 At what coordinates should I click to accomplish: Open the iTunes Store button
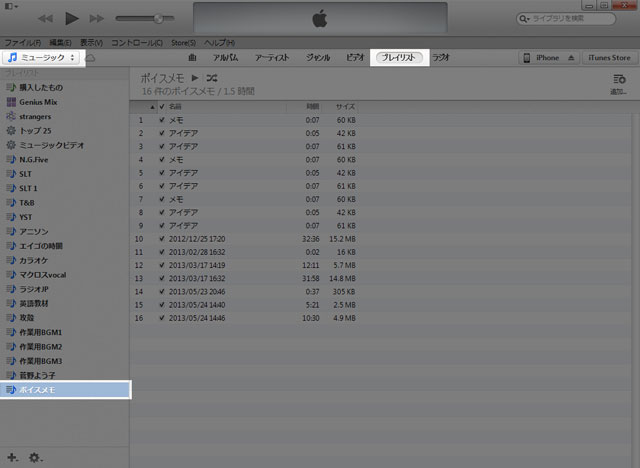609,58
